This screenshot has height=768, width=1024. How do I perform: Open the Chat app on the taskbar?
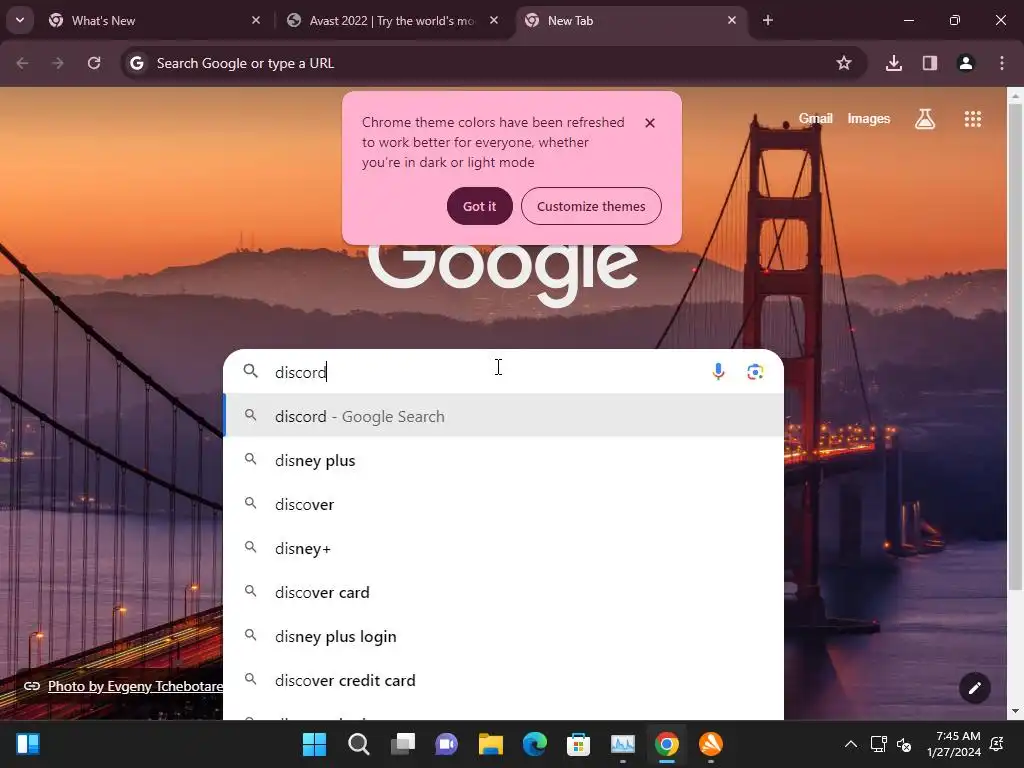[447, 744]
